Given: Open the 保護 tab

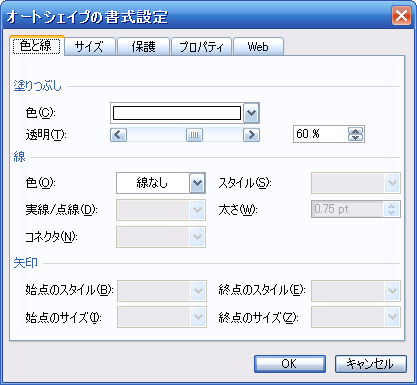Looking at the screenshot, I should [143, 47].
